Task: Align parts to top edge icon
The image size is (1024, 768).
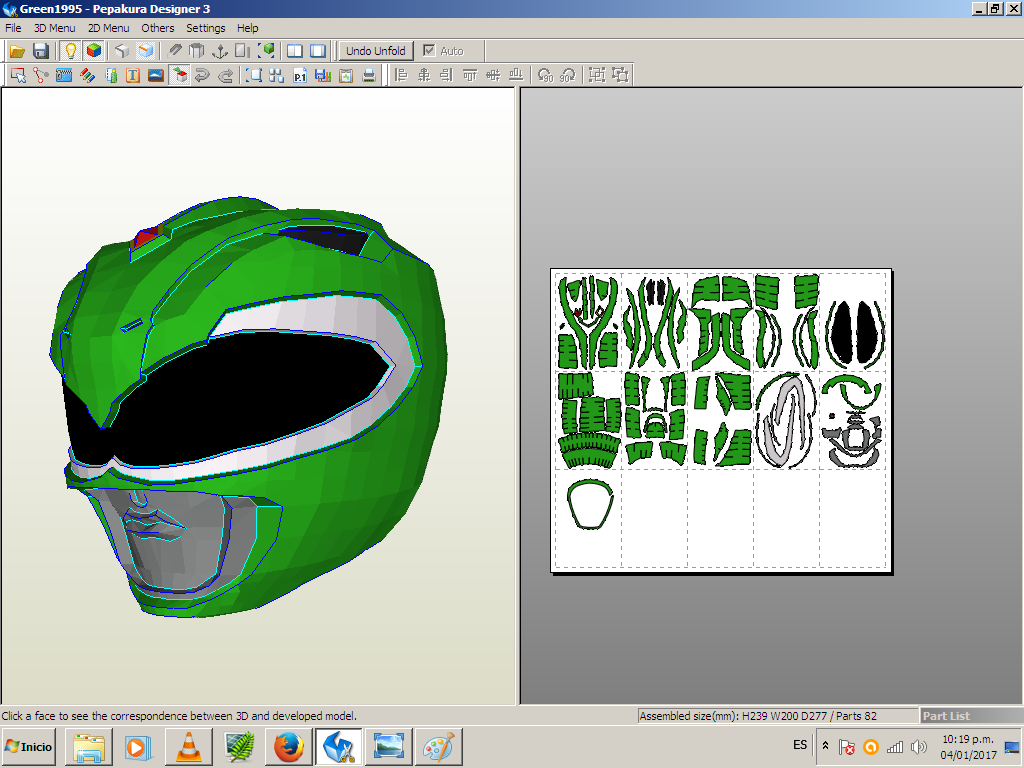Action: pyautogui.click(x=470, y=75)
